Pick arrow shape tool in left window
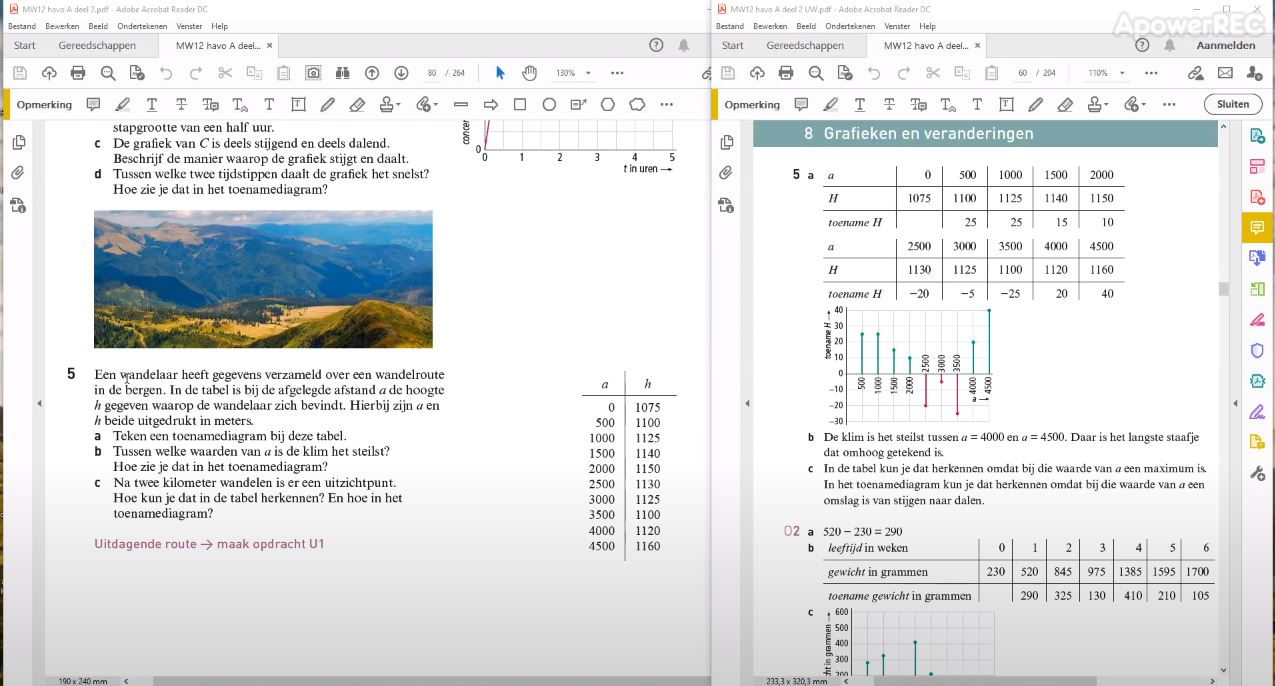This screenshot has height=686, width=1275. point(491,104)
